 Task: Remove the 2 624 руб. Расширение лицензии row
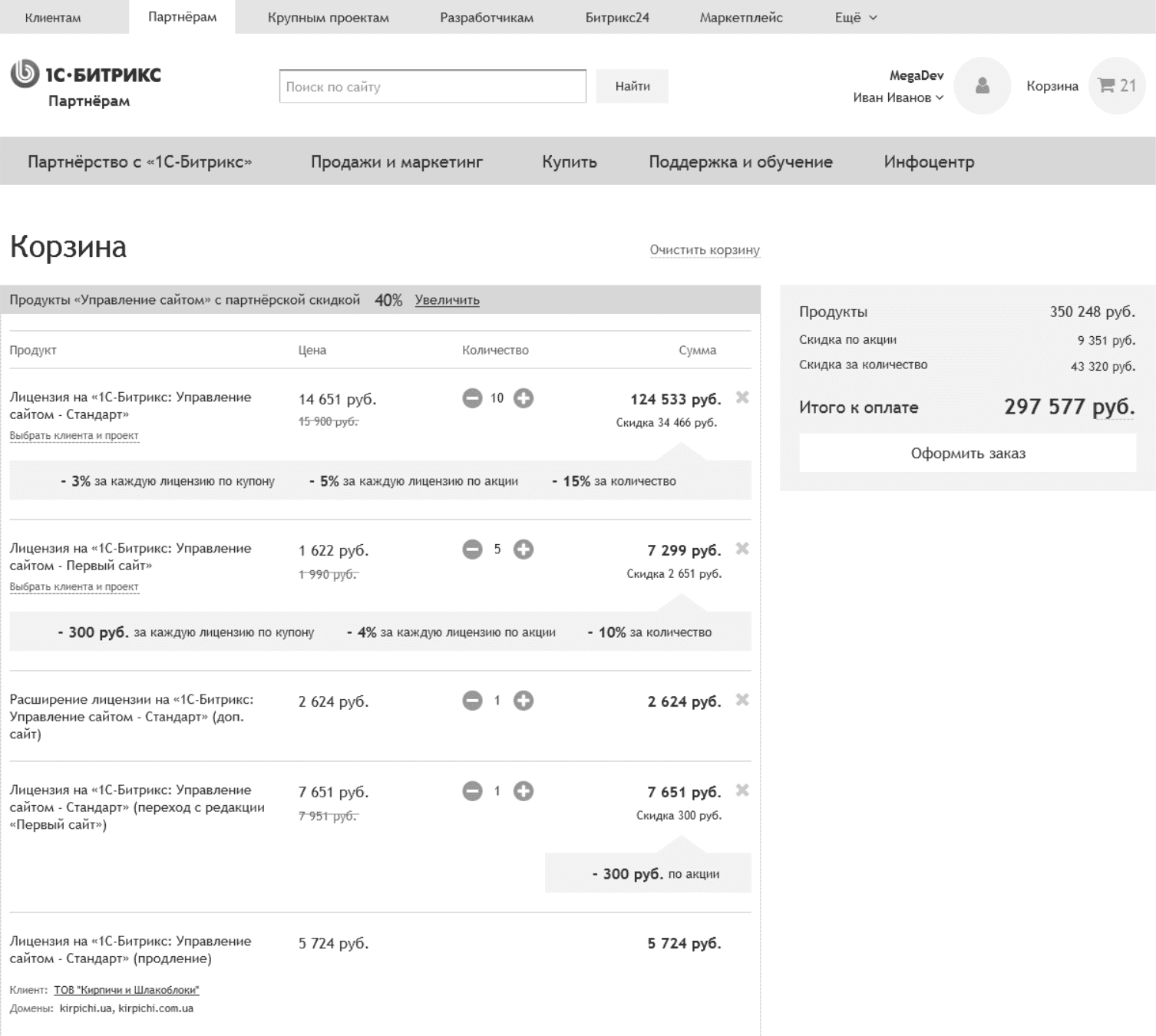pos(742,700)
